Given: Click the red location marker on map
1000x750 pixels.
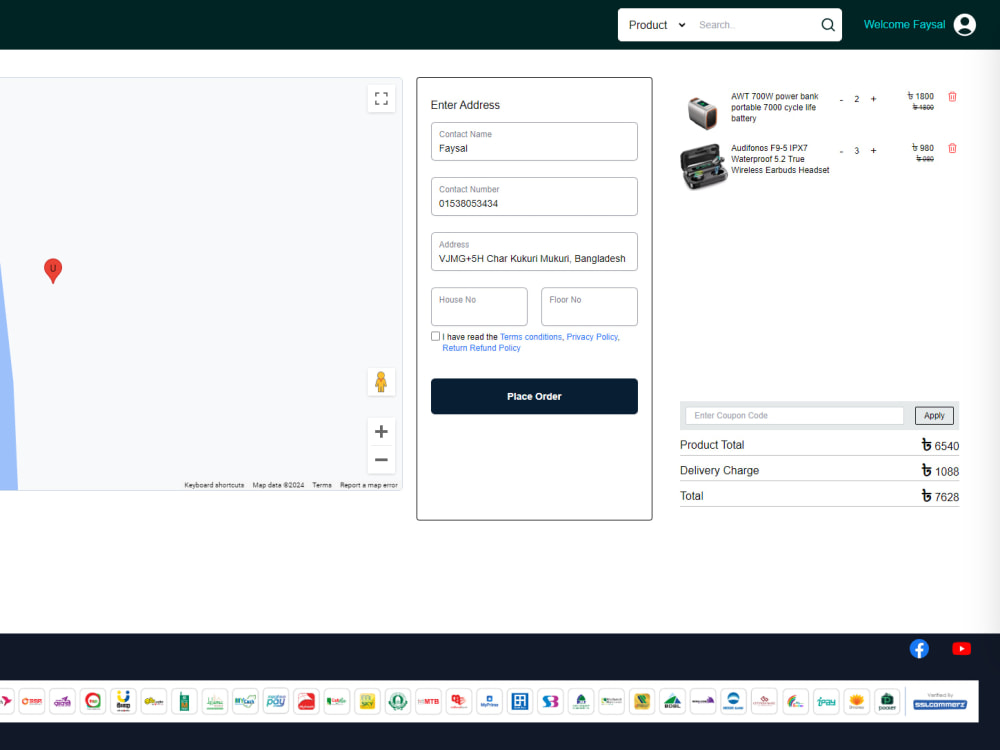Looking at the screenshot, I should coord(53,270).
